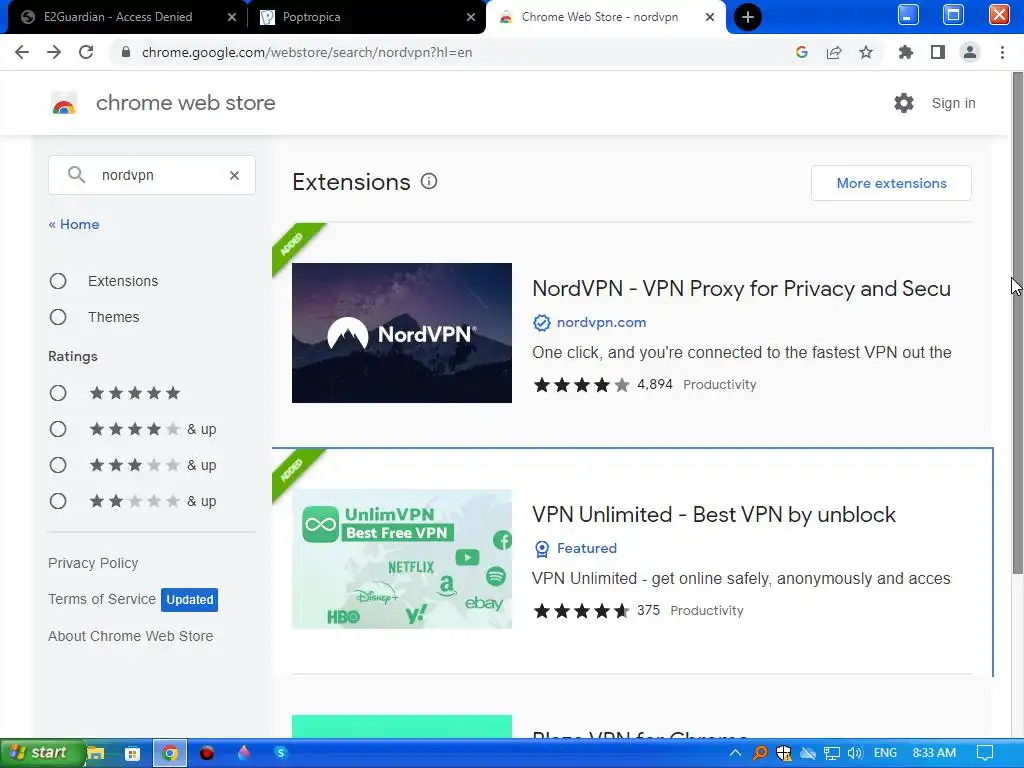Viewport: 1024px width, 768px height.
Task: Click the address bar URL
Action: click(x=307, y=52)
